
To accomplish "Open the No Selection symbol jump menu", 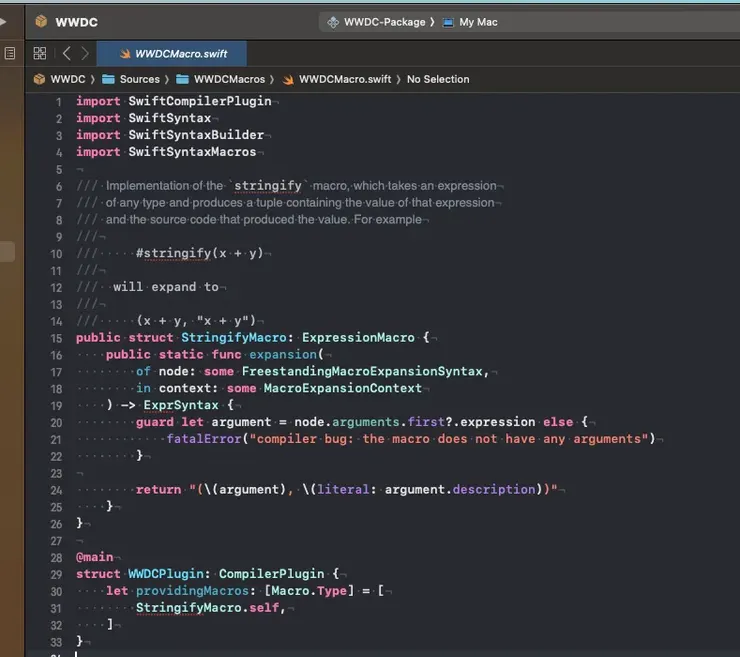I will [437, 79].
